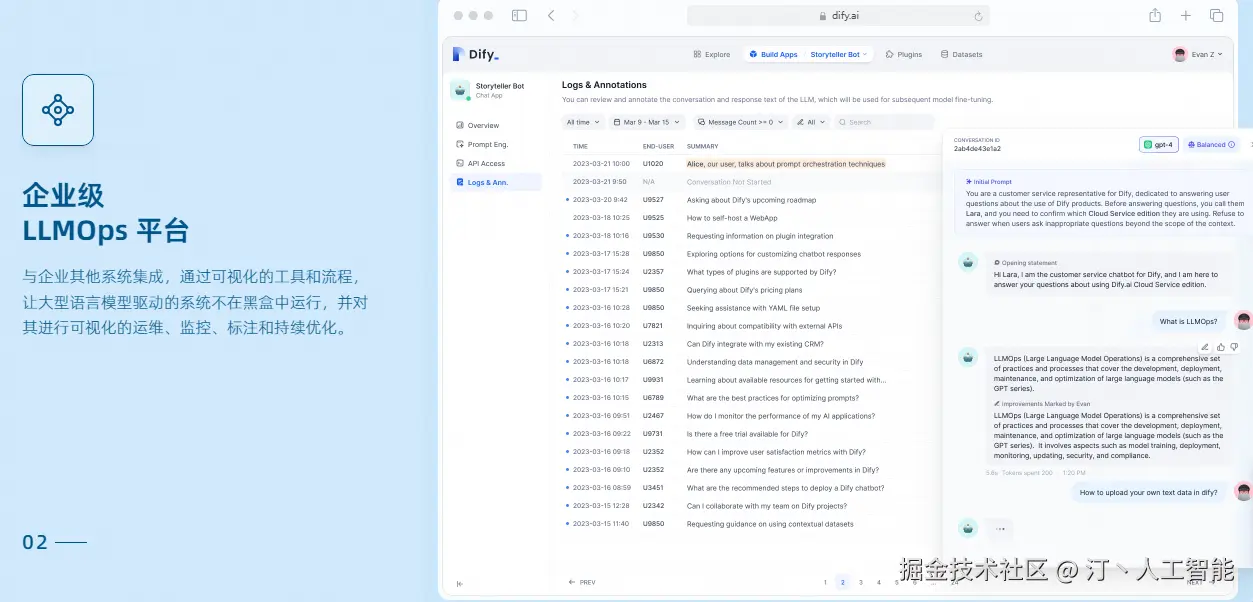
Task: Collapse the sidebar with the bottom-left arrow icon
Action: click(x=459, y=583)
